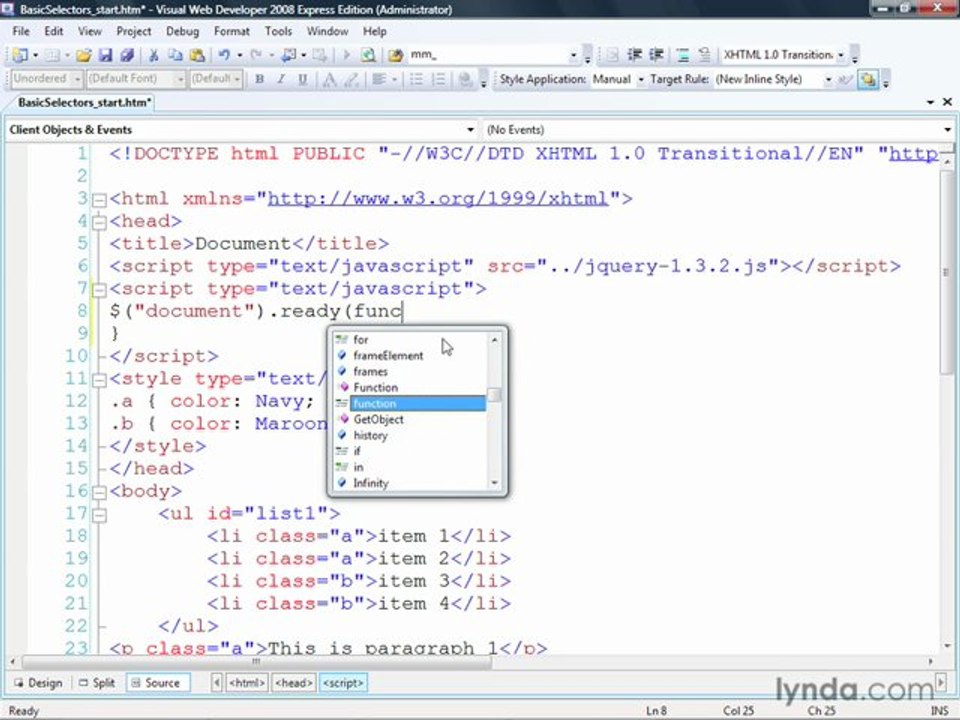Open the Target Rule New Inline Style dropdown
The width and height of the screenshot is (960, 720).
coord(828,80)
